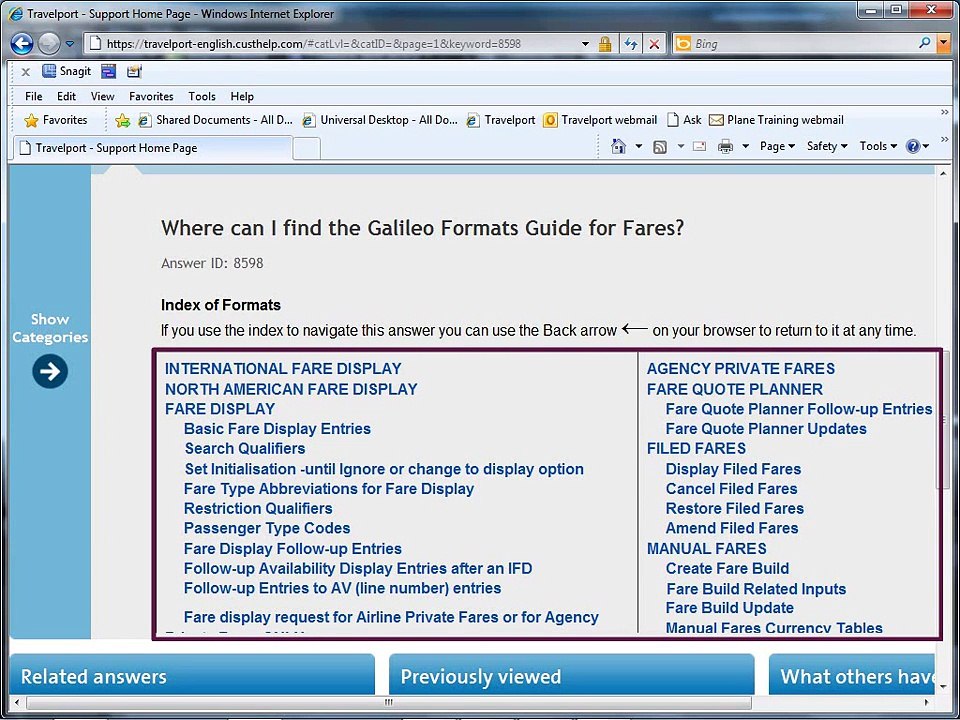Screen dimensions: 960x720
Task: Click the Related answers panel header
Action: (x=192, y=675)
